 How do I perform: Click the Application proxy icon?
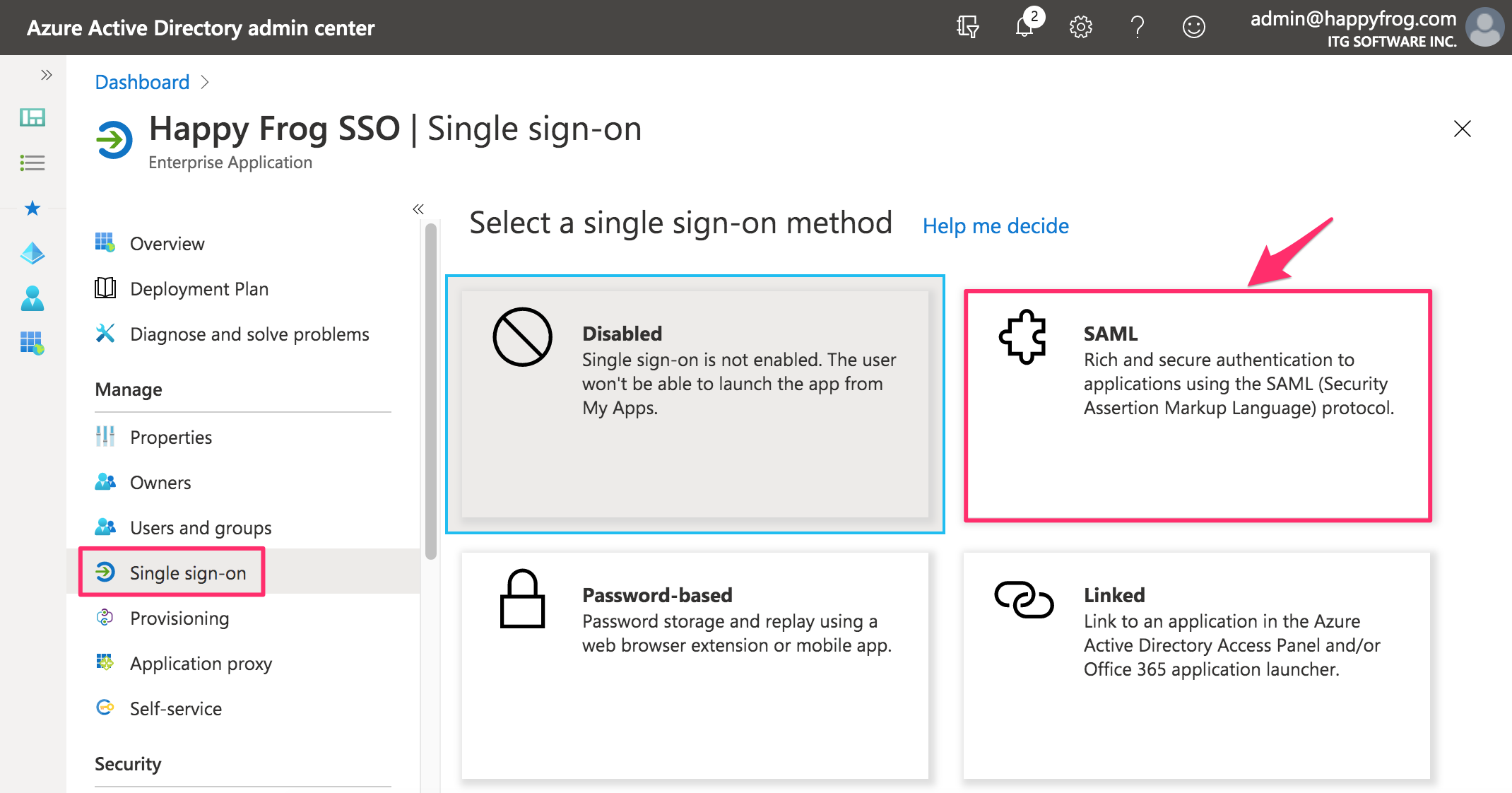(x=105, y=662)
